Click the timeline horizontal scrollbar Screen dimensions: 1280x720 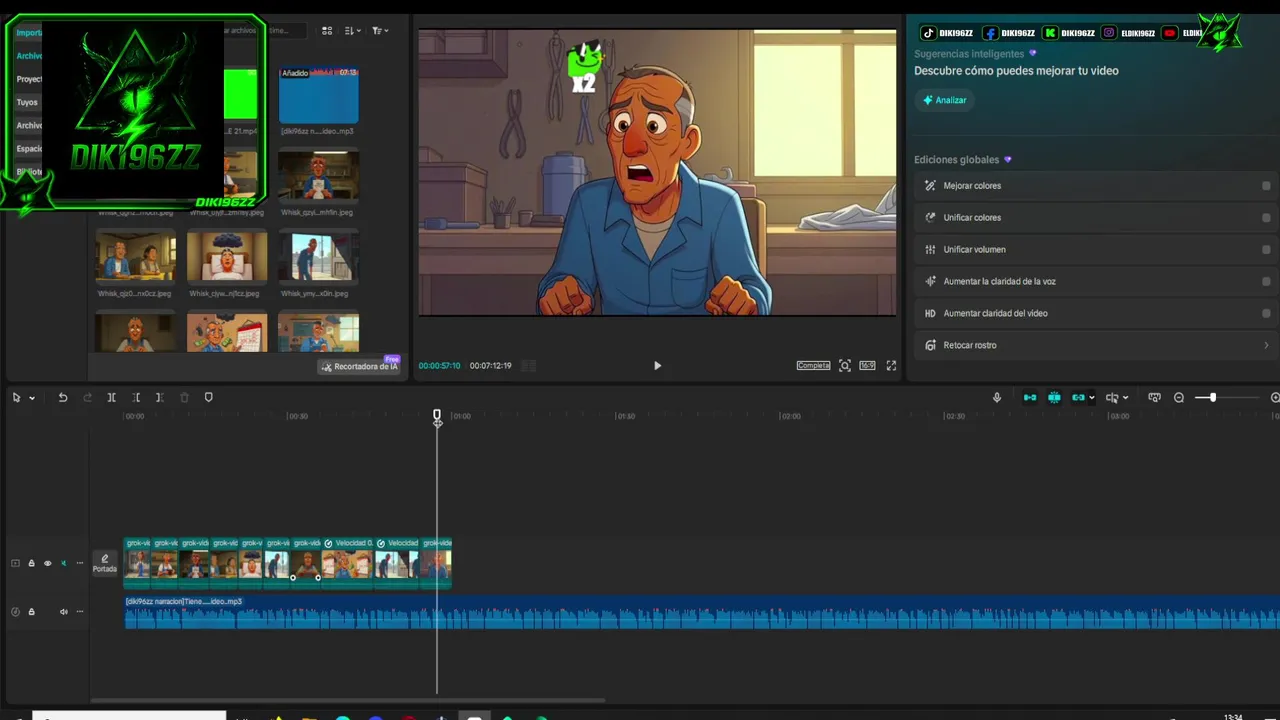point(347,700)
